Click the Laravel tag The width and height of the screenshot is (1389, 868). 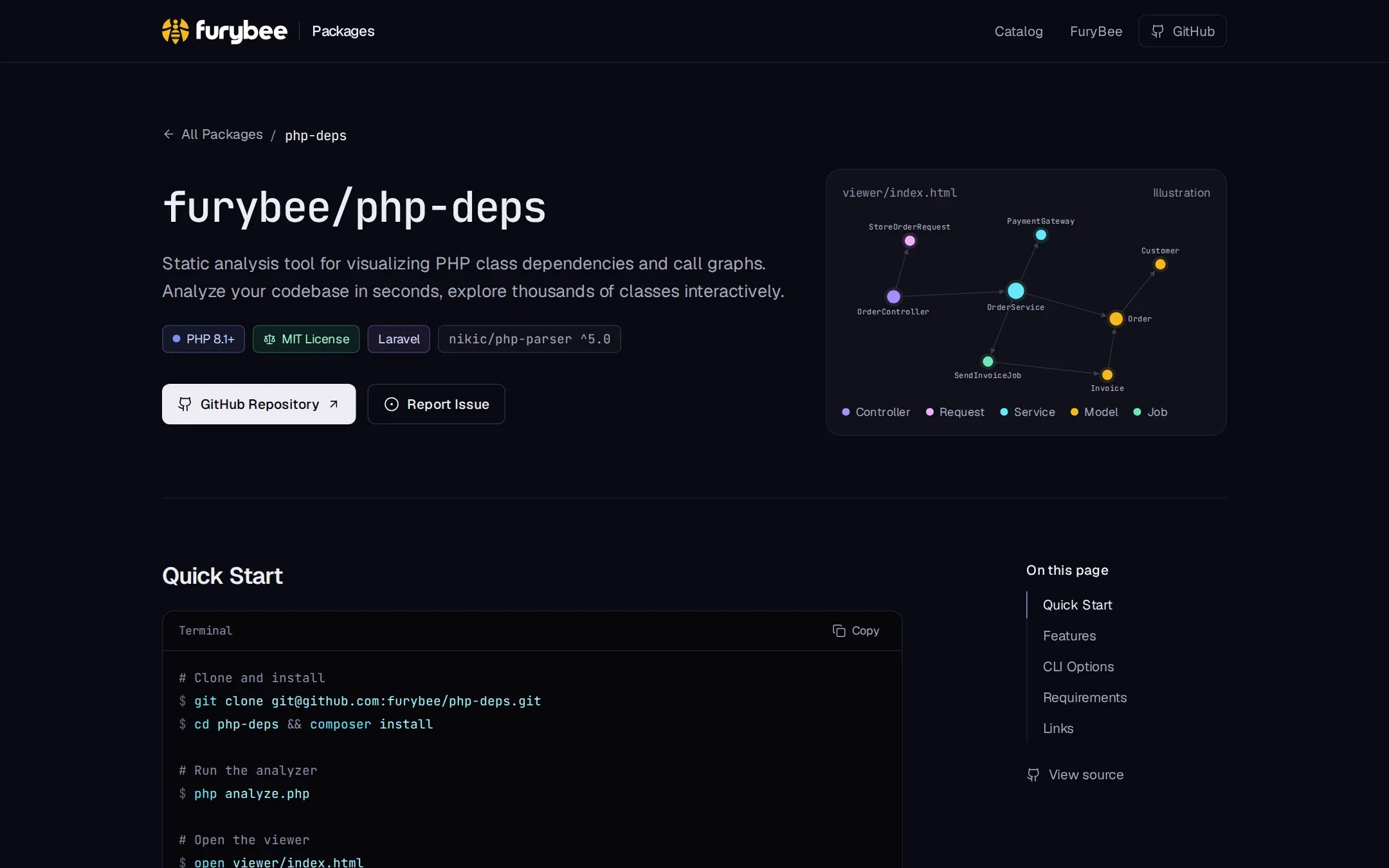(399, 339)
